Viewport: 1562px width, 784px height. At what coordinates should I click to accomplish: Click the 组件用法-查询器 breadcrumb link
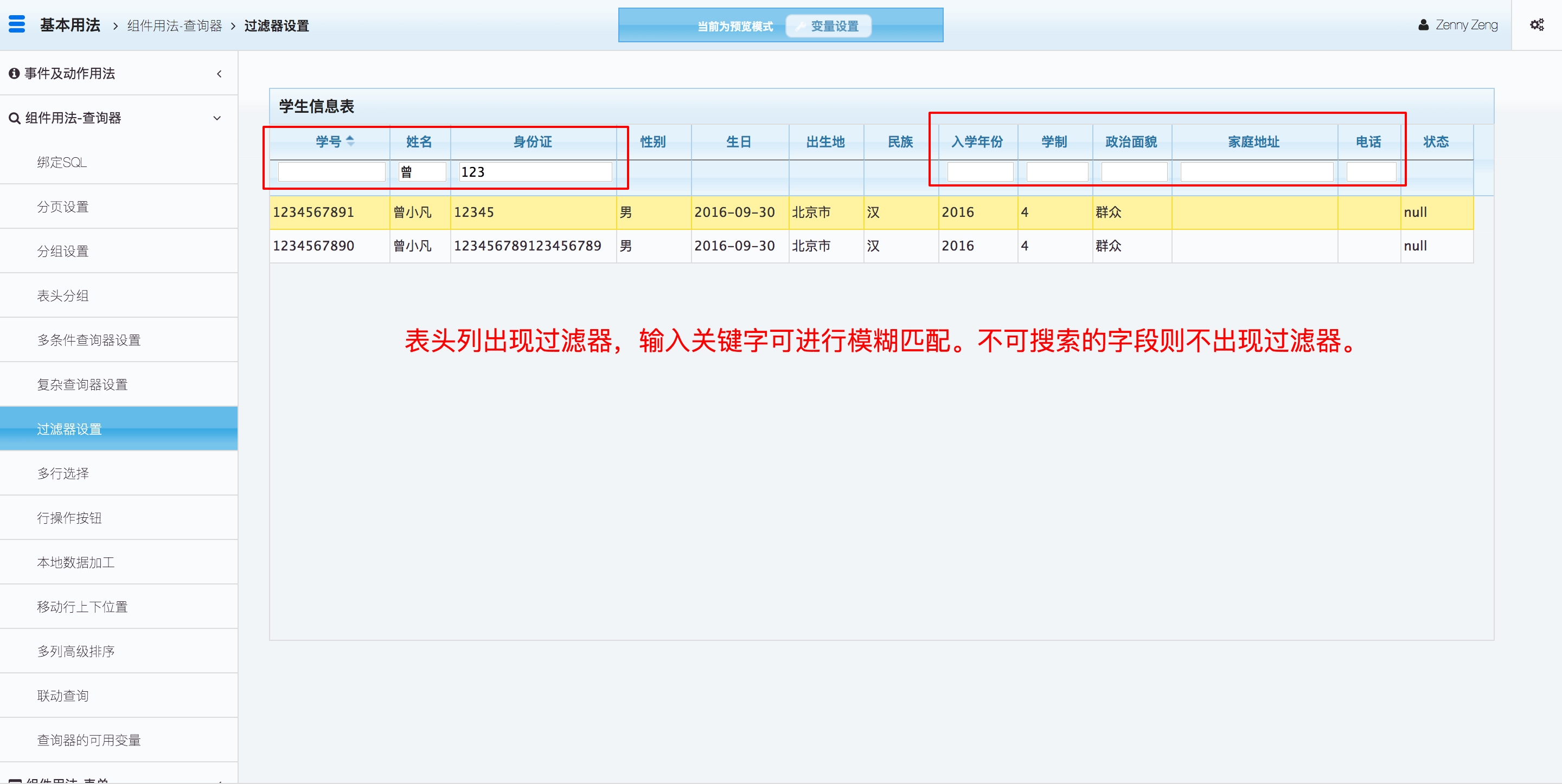click(175, 25)
